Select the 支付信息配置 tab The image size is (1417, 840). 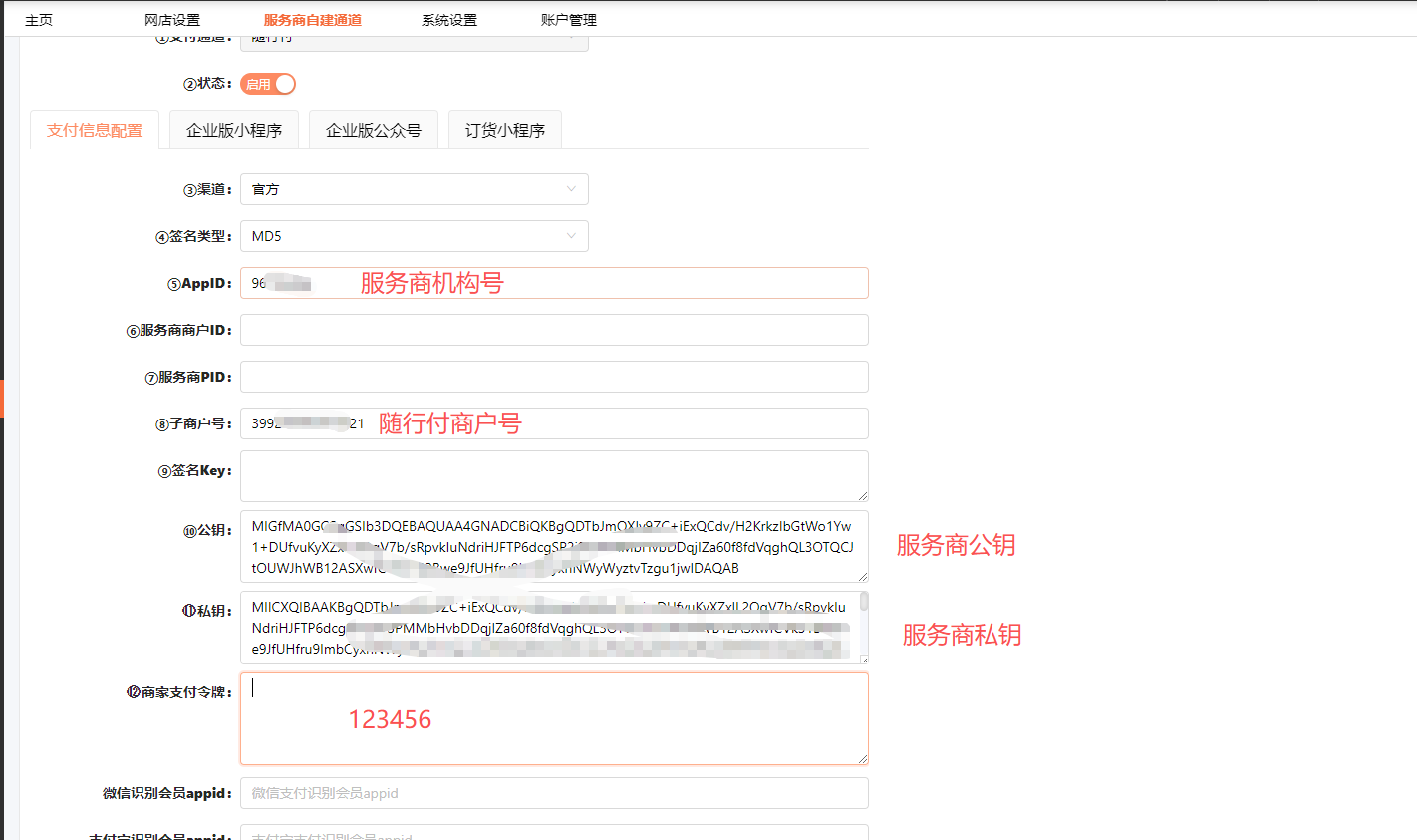95,131
